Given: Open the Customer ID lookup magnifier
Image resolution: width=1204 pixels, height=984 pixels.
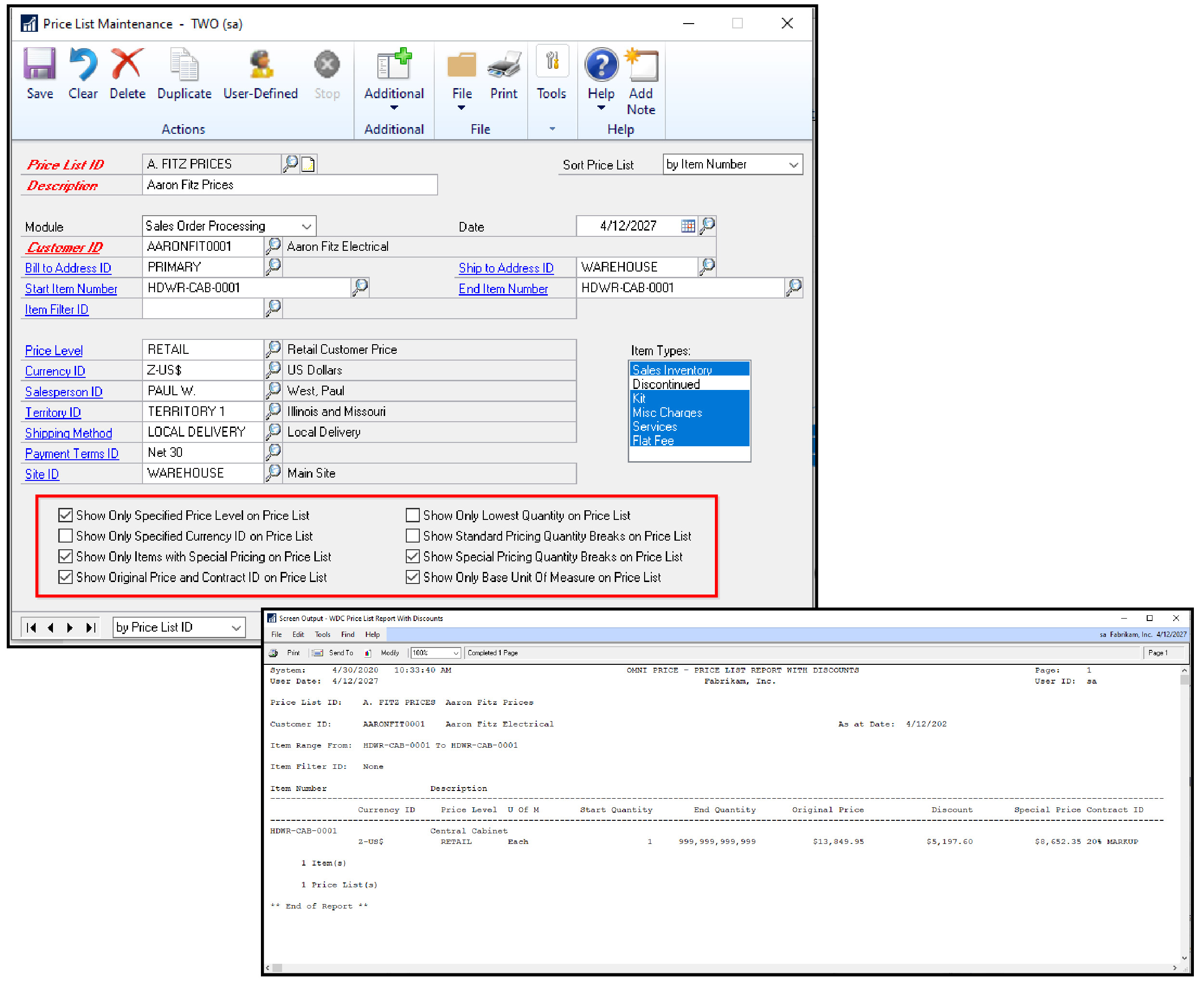Looking at the screenshot, I should [x=273, y=246].
